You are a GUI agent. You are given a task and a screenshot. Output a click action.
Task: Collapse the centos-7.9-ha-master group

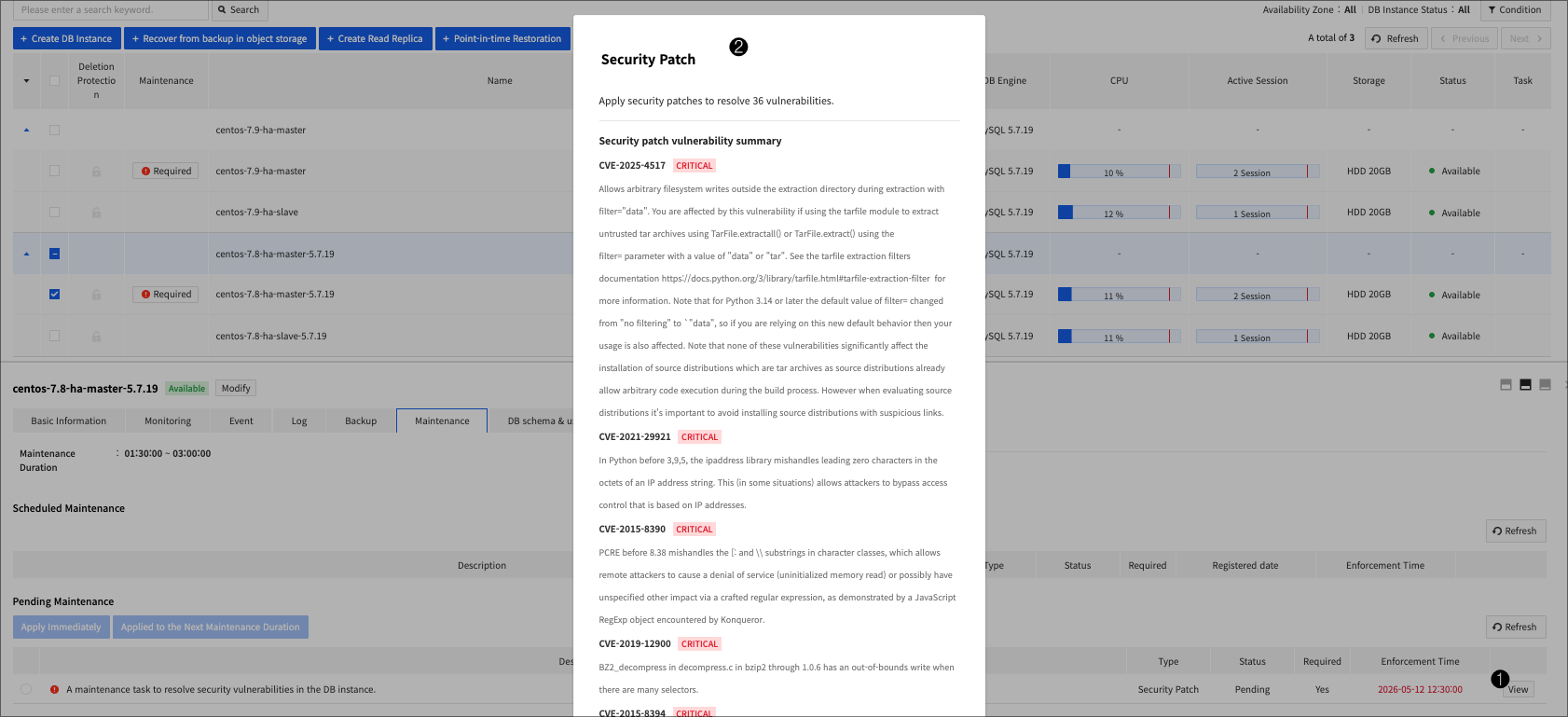[26, 131]
